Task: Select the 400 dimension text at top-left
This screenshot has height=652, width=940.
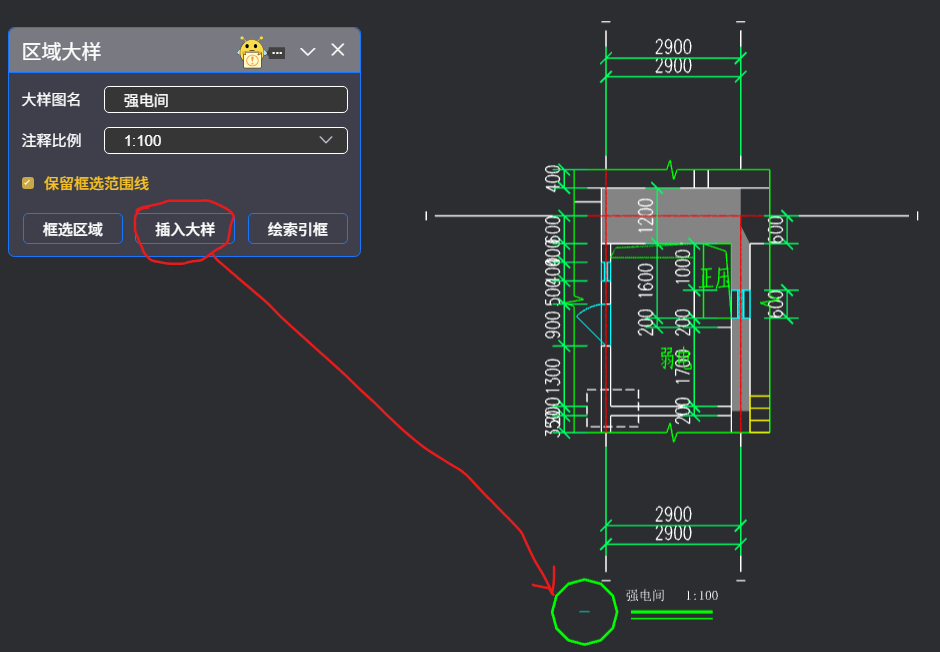Action: (552, 178)
